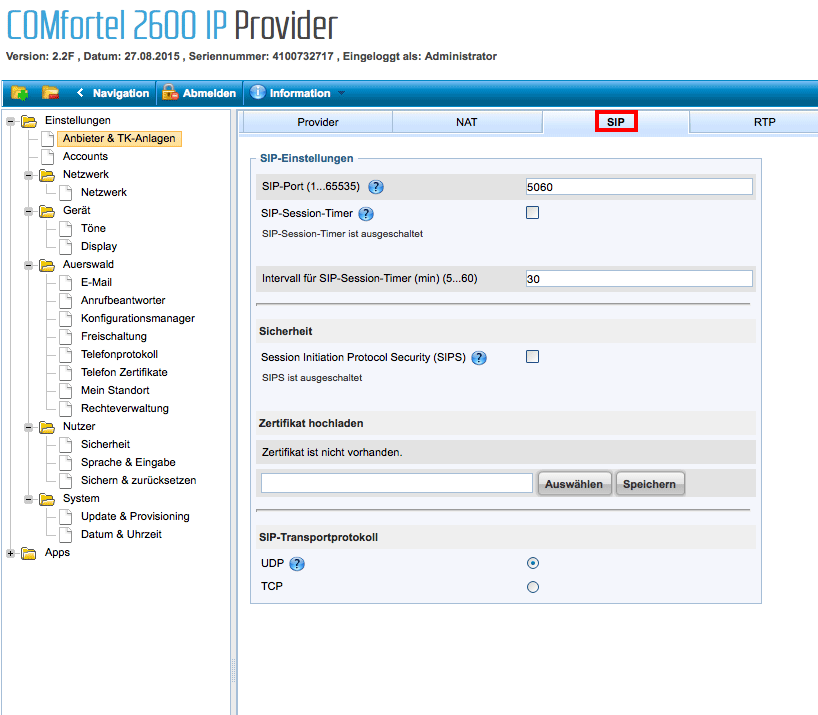Click the red folder icon in toolbar
This screenshot has height=715, width=818.
coord(50,93)
